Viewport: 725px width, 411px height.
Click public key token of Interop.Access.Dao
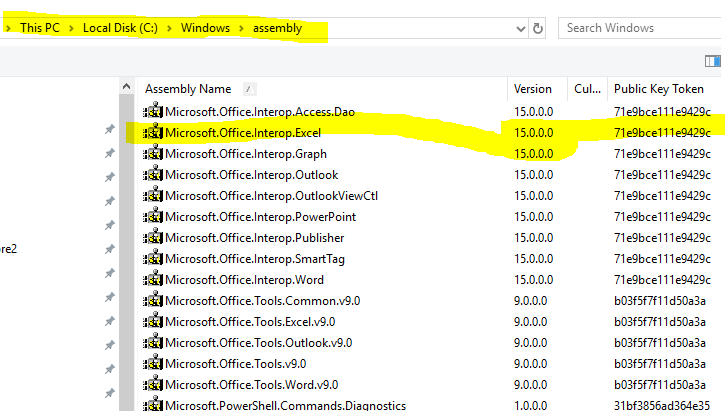(x=662, y=112)
